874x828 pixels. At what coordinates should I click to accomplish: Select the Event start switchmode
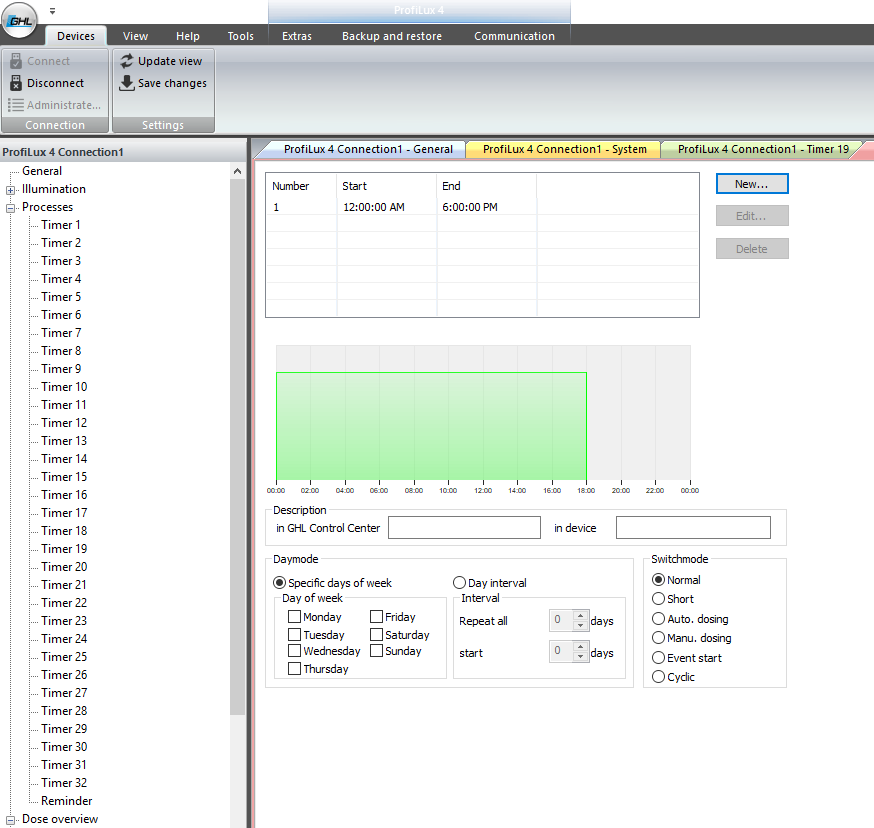(x=658, y=658)
